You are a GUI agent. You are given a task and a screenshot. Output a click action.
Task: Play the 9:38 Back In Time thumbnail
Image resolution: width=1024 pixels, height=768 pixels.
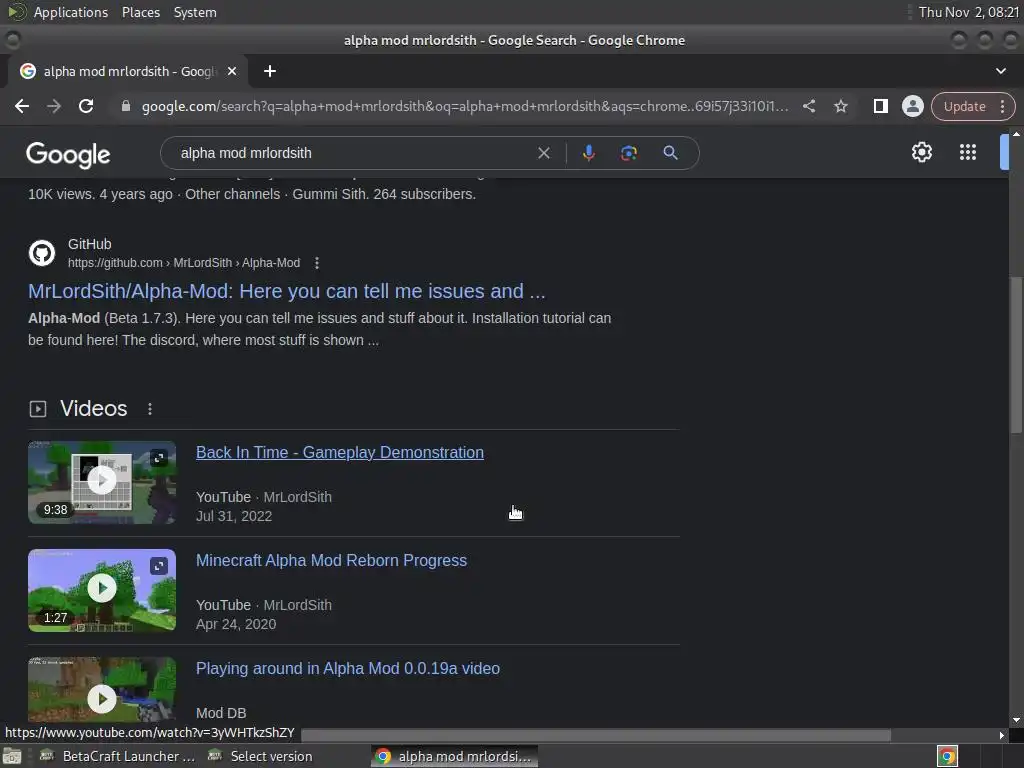[102, 482]
